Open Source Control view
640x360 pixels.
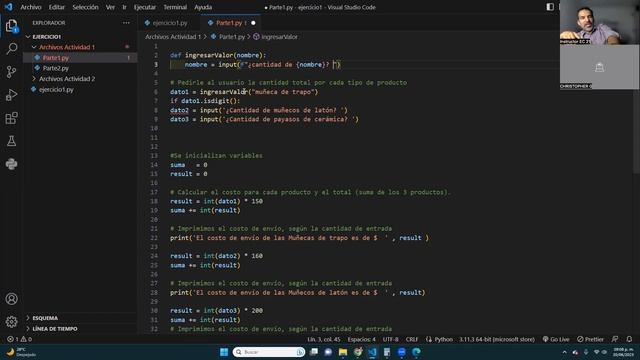pyautogui.click(x=11, y=72)
